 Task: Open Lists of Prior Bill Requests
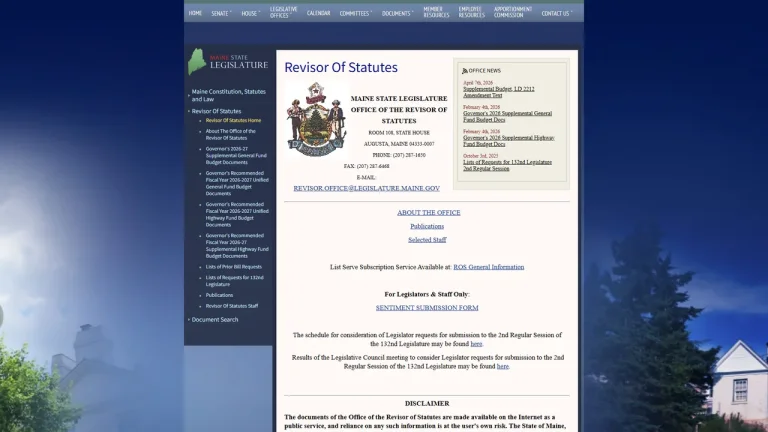click(234, 267)
